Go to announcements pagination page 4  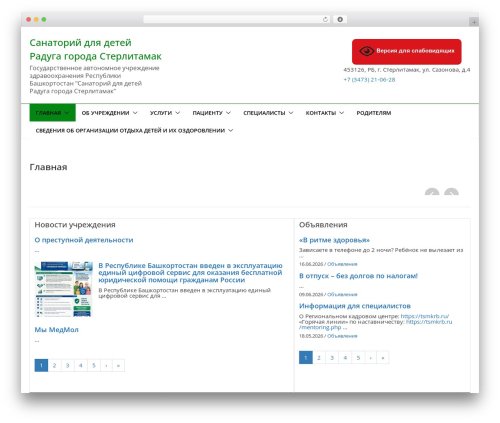pos(345,357)
